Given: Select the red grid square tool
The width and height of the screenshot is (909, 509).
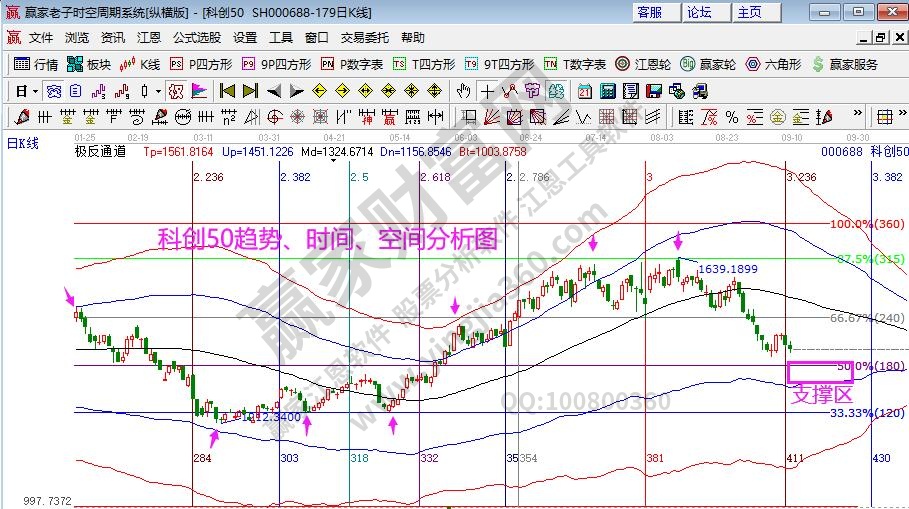Looking at the screenshot, I should 607,118.
